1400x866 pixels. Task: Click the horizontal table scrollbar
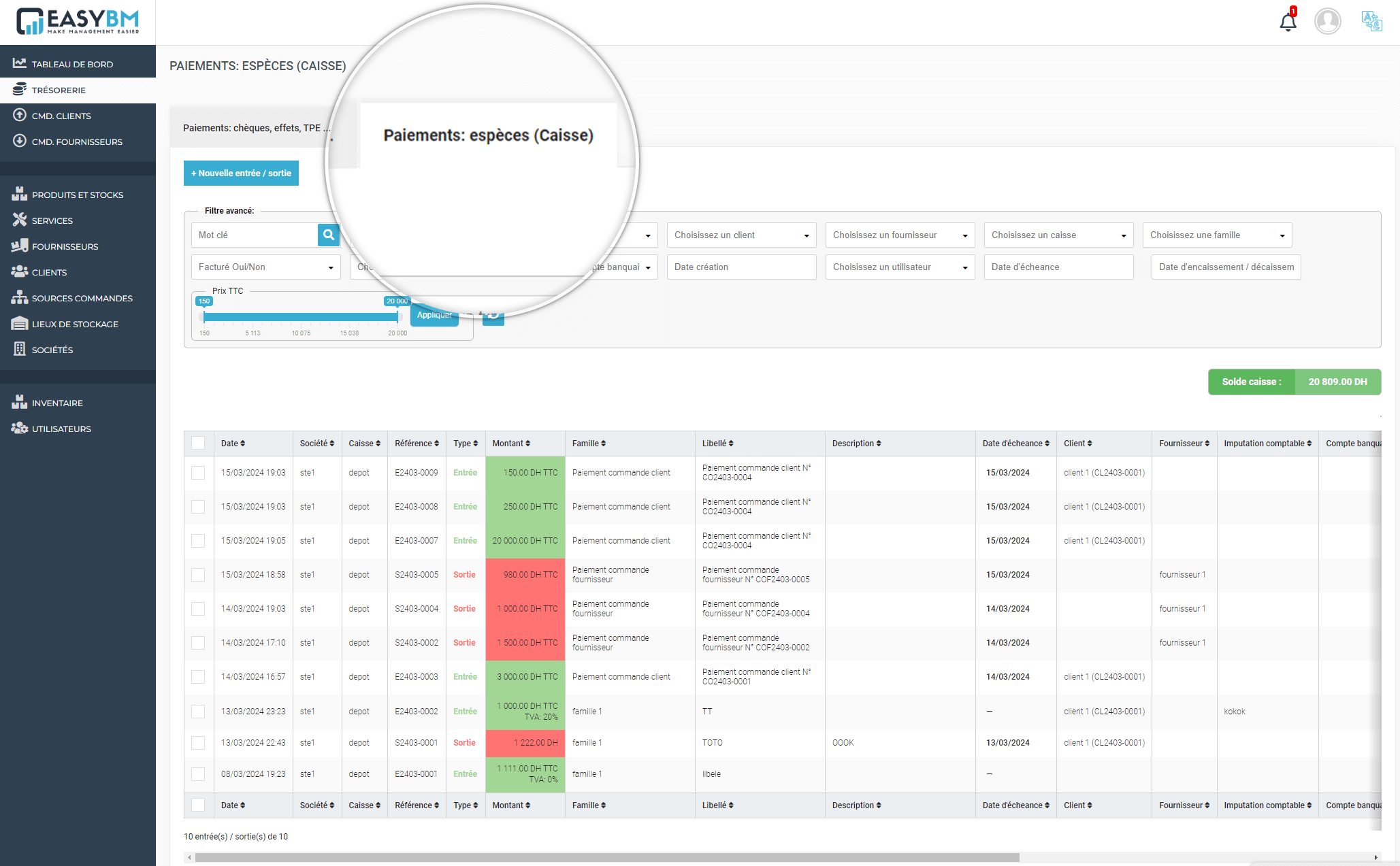pyautogui.click(x=607, y=857)
